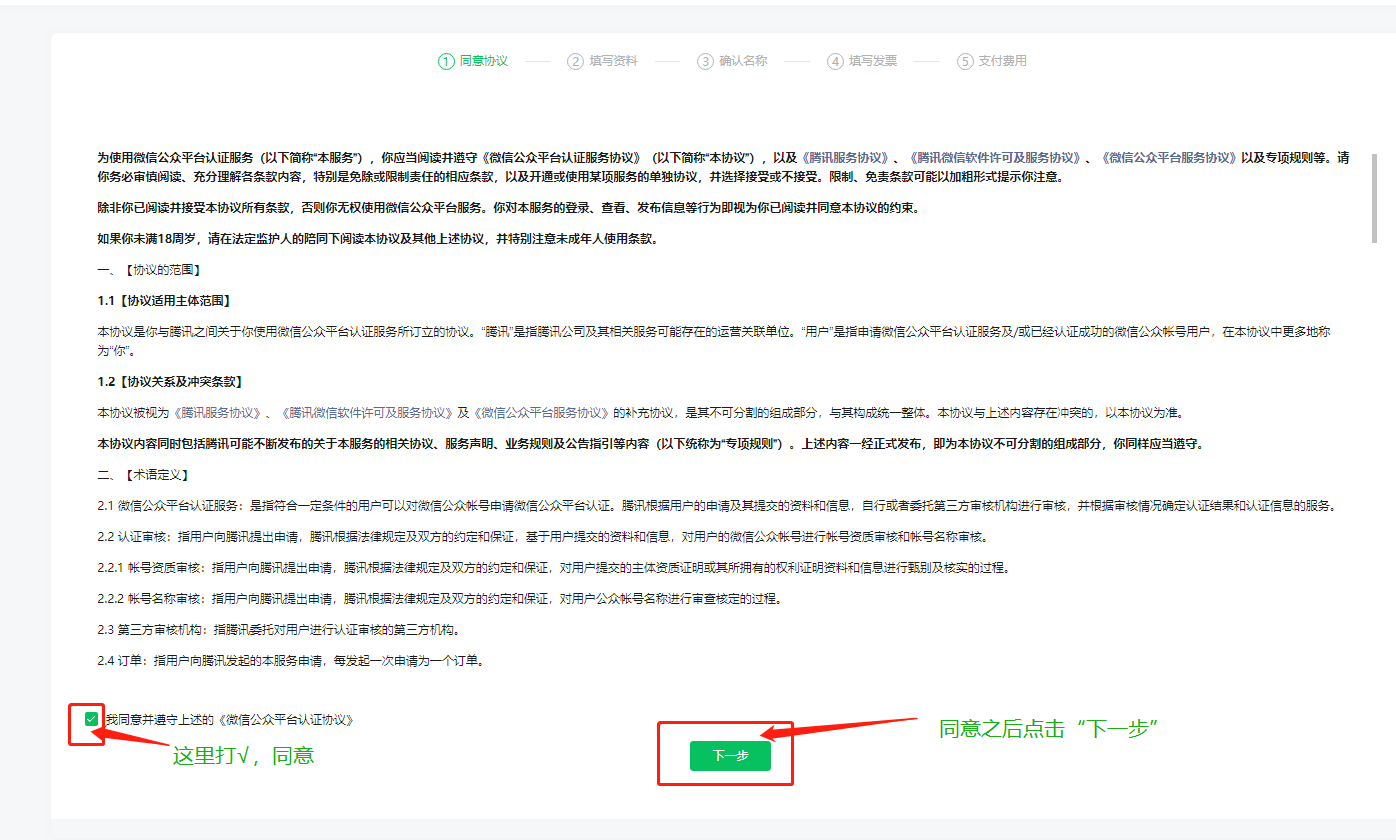Click the paragraph about 未满18周岁
This screenshot has height=840, width=1396.
point(377,239)
